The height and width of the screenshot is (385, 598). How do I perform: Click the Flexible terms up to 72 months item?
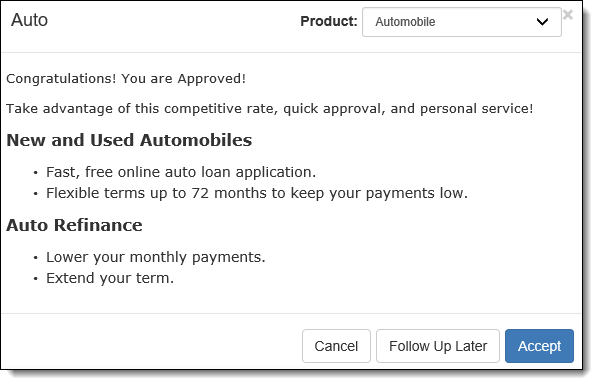[x=257, y=193]
